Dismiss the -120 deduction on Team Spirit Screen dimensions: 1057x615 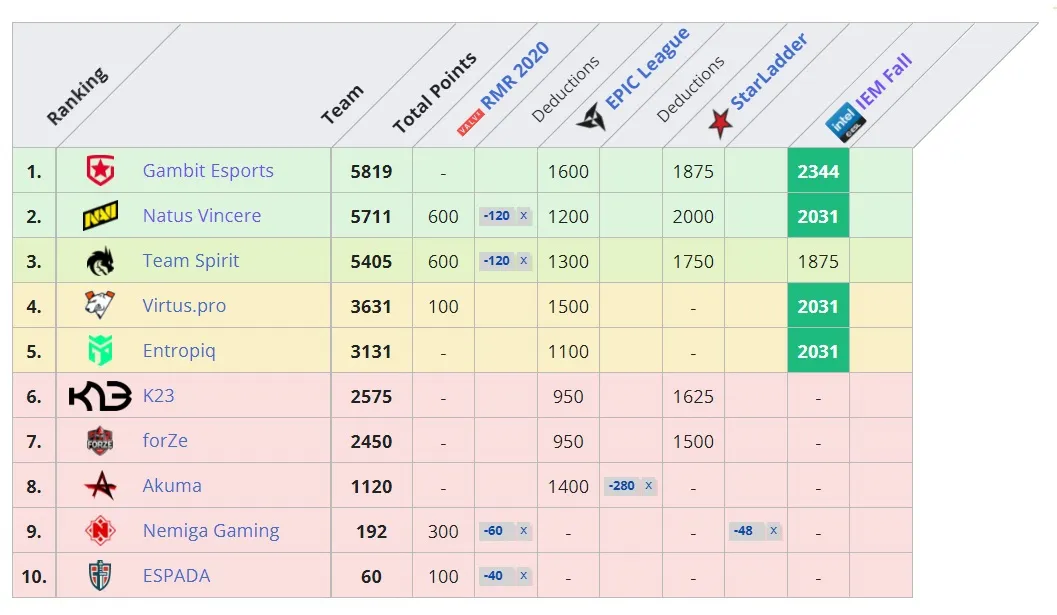pos(523,261)
